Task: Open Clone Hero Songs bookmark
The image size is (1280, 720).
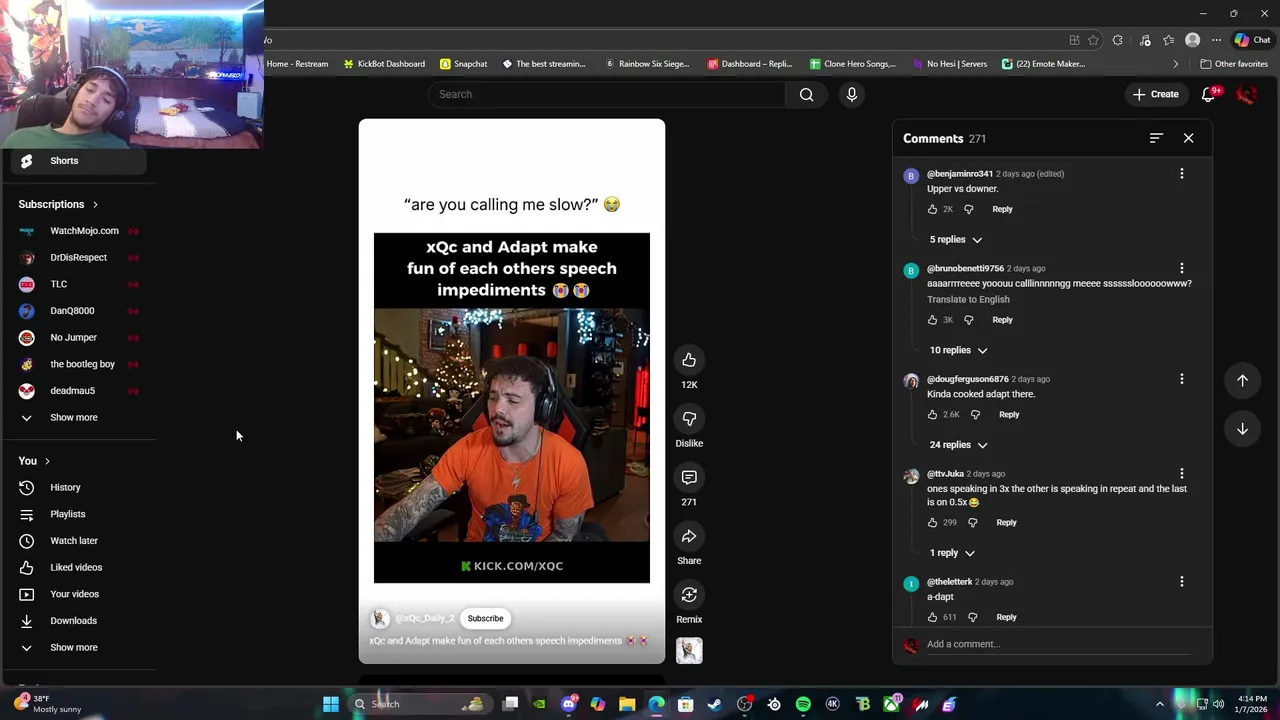Action: coord(853,64)
